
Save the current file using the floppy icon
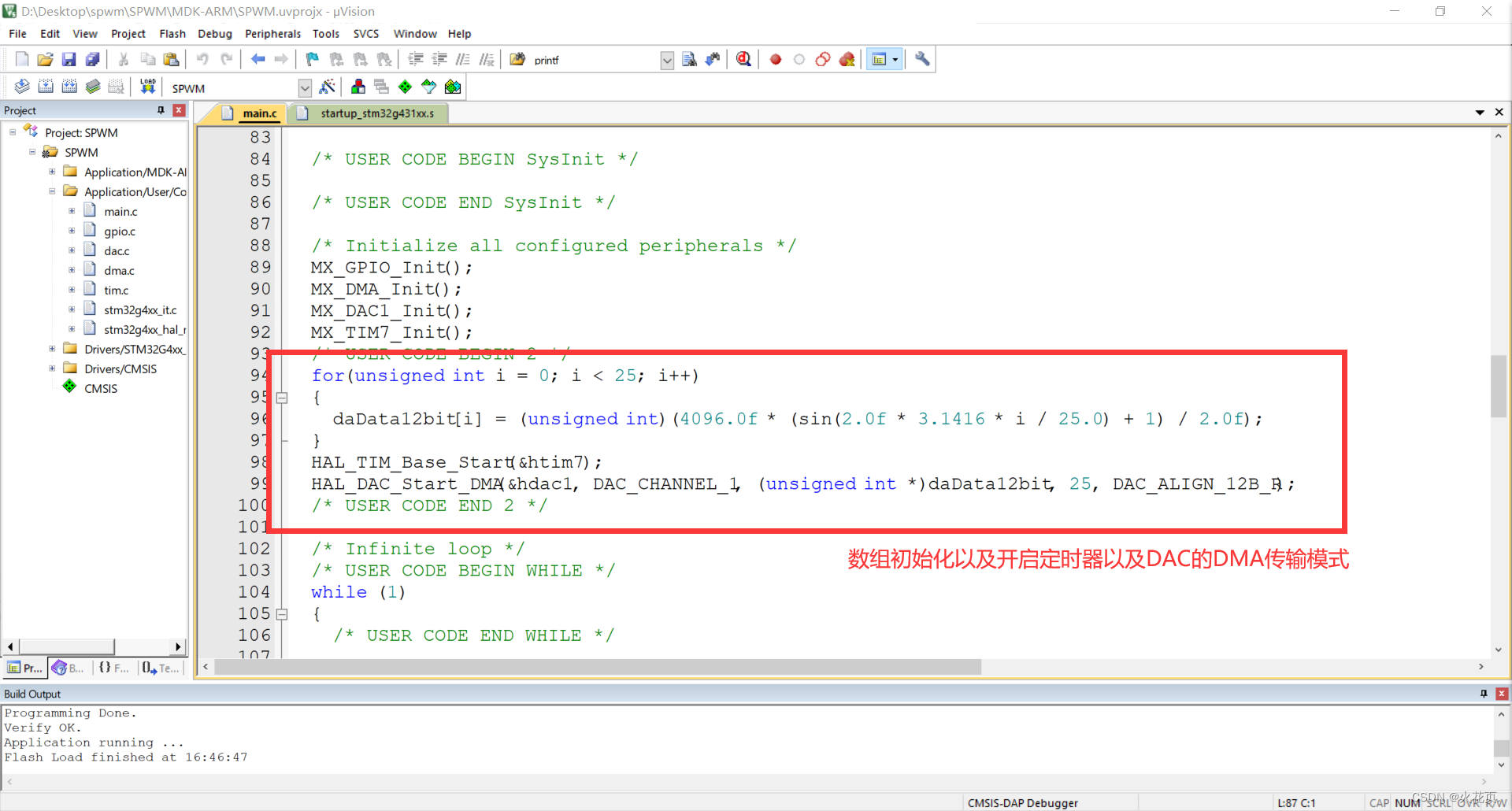[x=69, y=59]
